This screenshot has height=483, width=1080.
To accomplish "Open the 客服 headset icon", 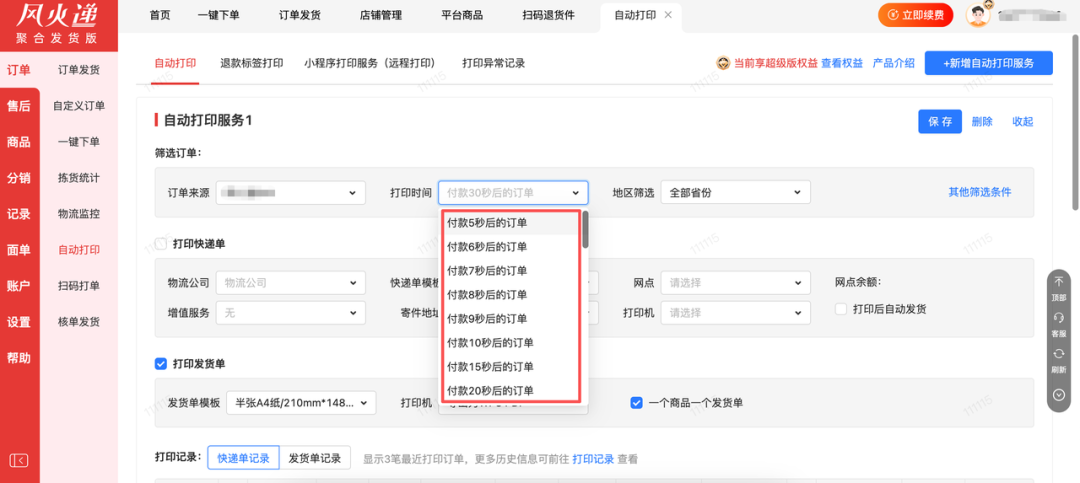I will 1059,318.
